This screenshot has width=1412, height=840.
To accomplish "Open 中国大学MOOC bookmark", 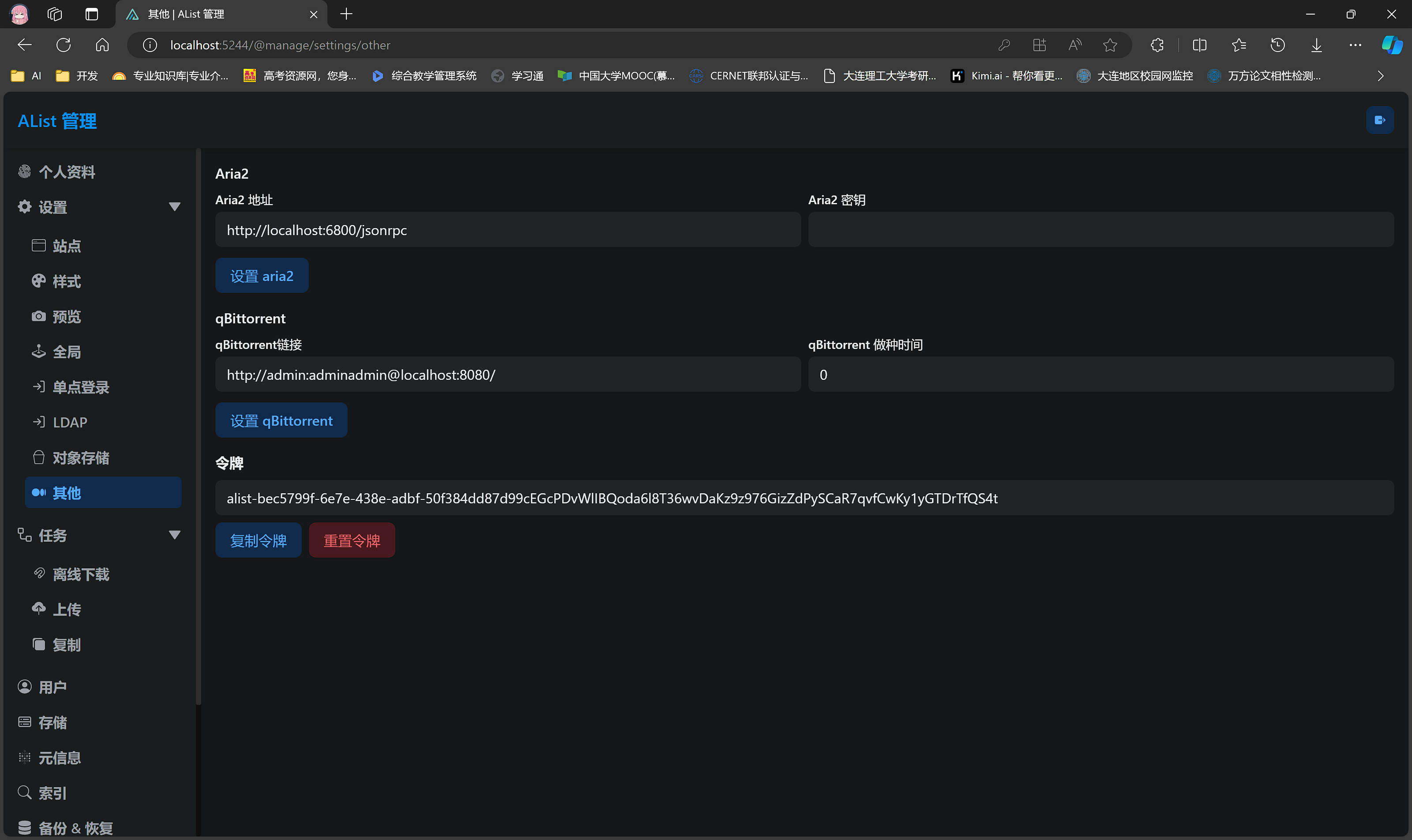I will coord(616,76).
